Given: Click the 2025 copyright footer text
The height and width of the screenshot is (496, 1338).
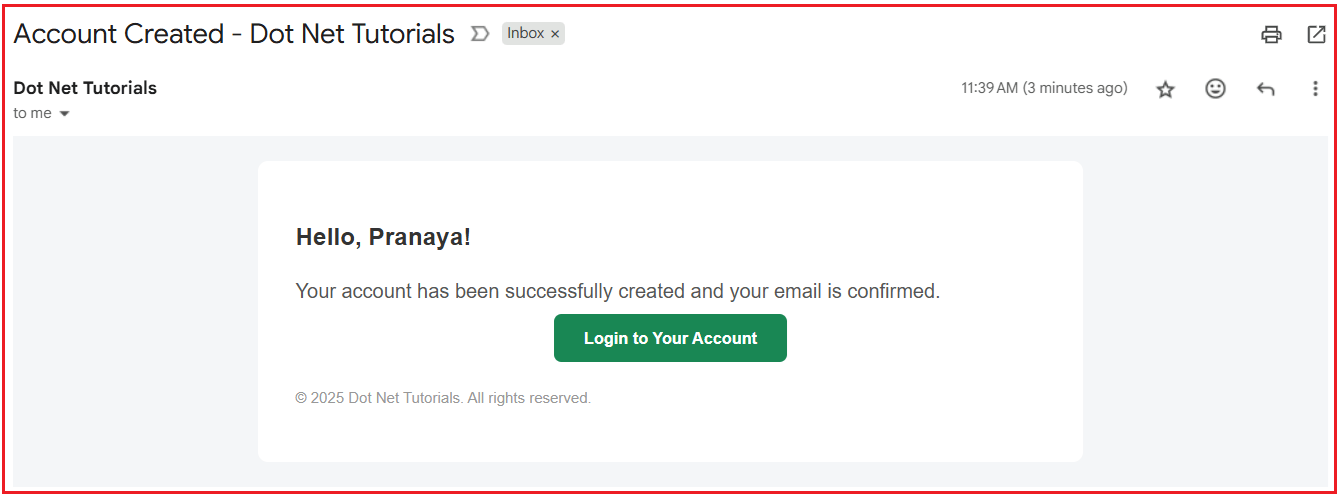Looking at the screenshot, I should click(443, 398).
